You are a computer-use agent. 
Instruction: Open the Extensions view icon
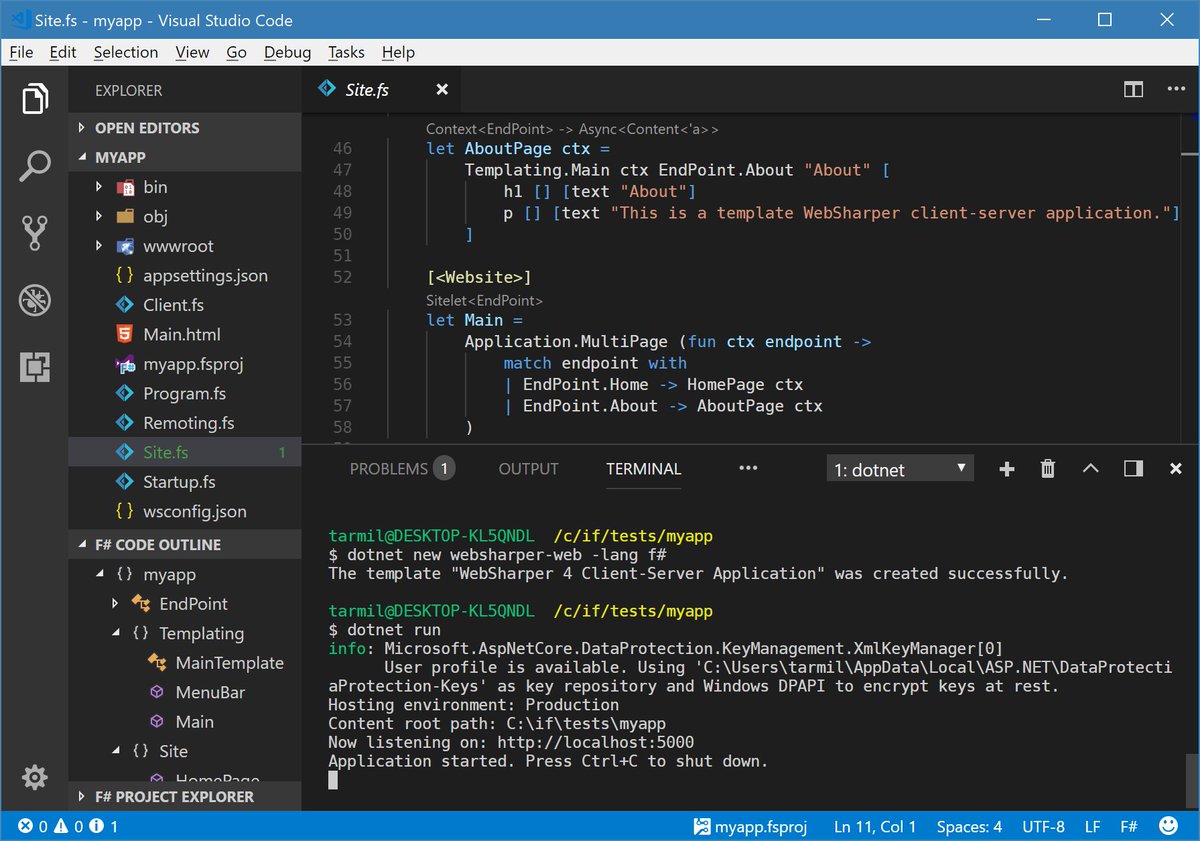pyautogui.click(x=36, y=368)
